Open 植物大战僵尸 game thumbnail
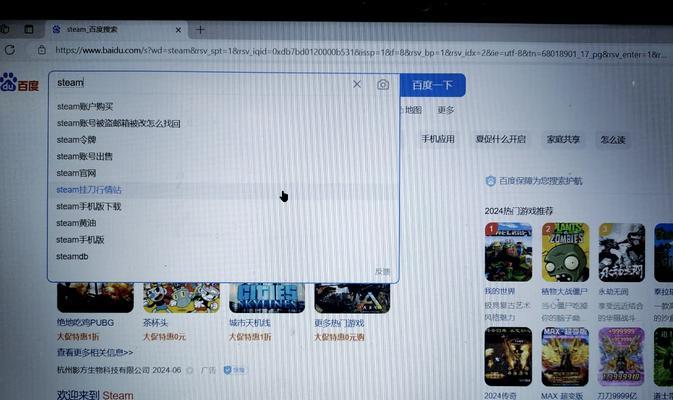Image resolution: width=673 pixels, height=400 pixels. coord(565,252)
